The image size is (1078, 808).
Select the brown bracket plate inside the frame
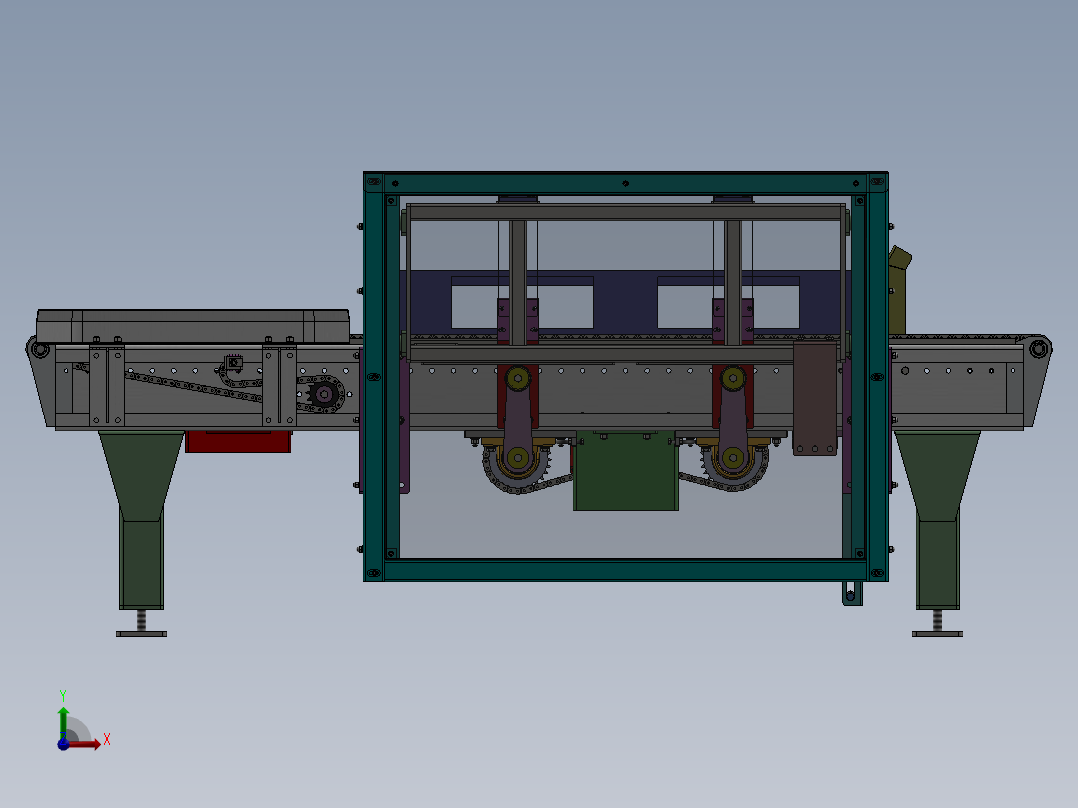(814, 397)
